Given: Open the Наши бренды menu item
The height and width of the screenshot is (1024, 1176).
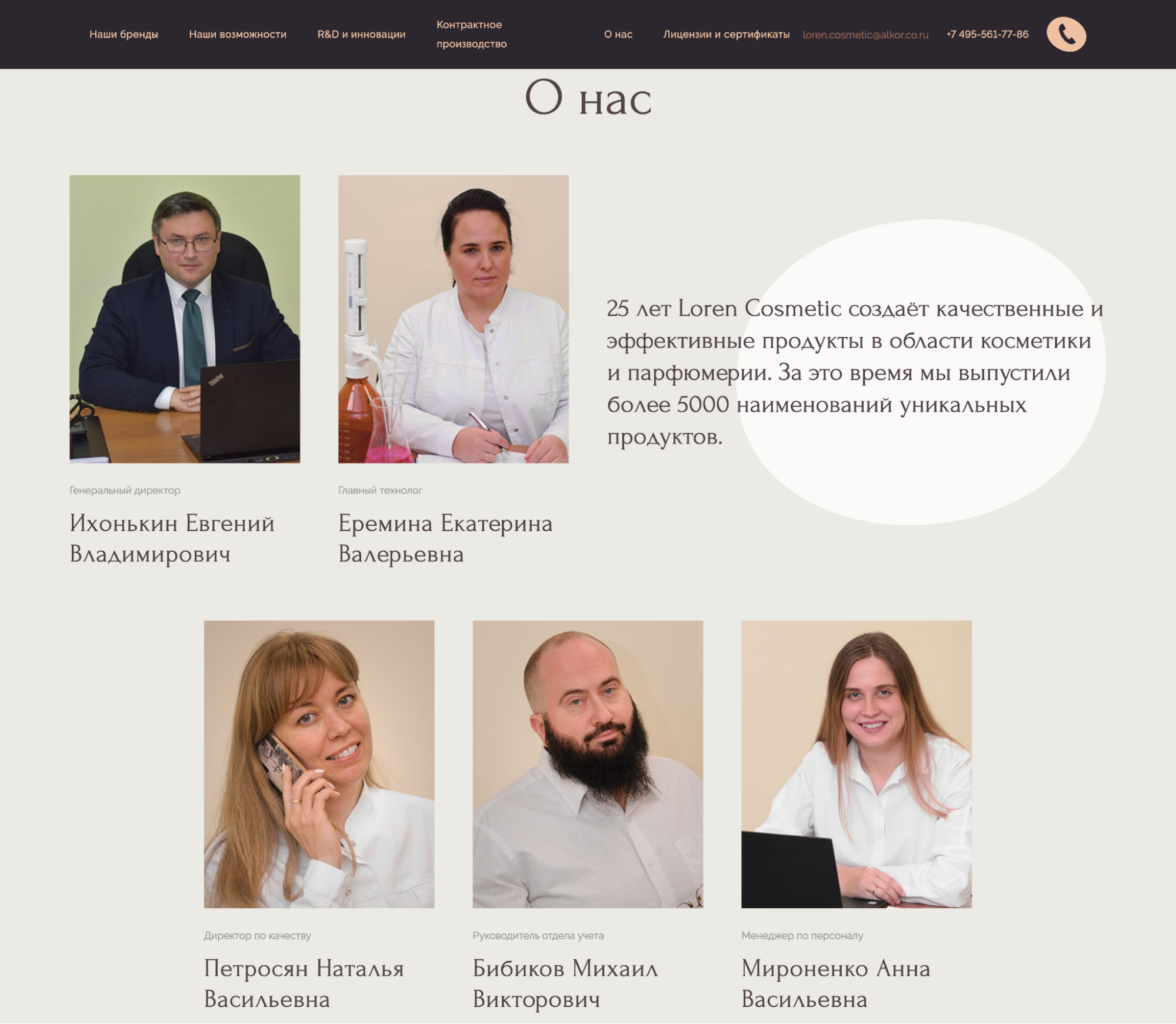Looking at the screenshot, I should (124, 35).
